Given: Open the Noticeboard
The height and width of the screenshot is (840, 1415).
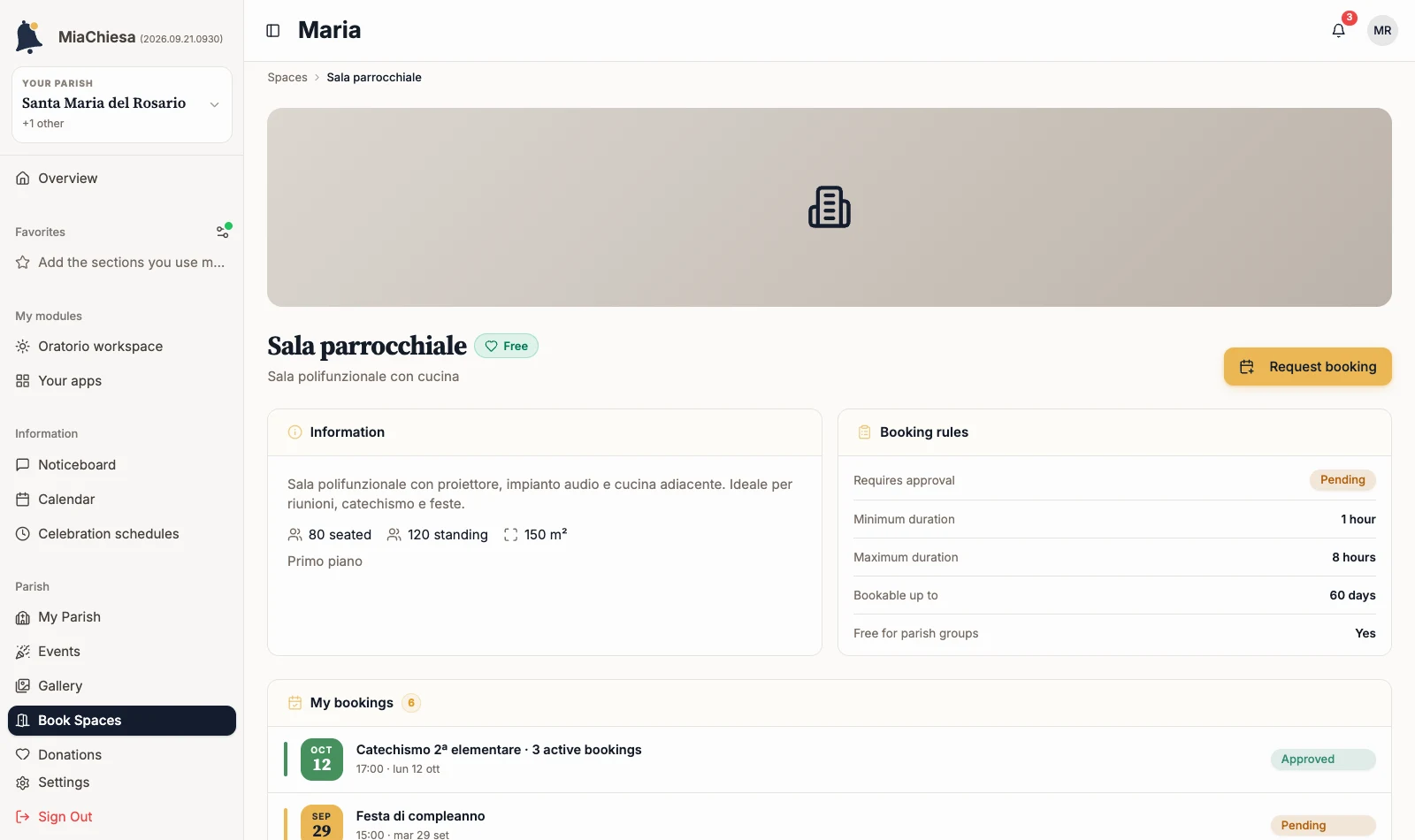Looking at the screenshot, I should (x=122, y=465).
